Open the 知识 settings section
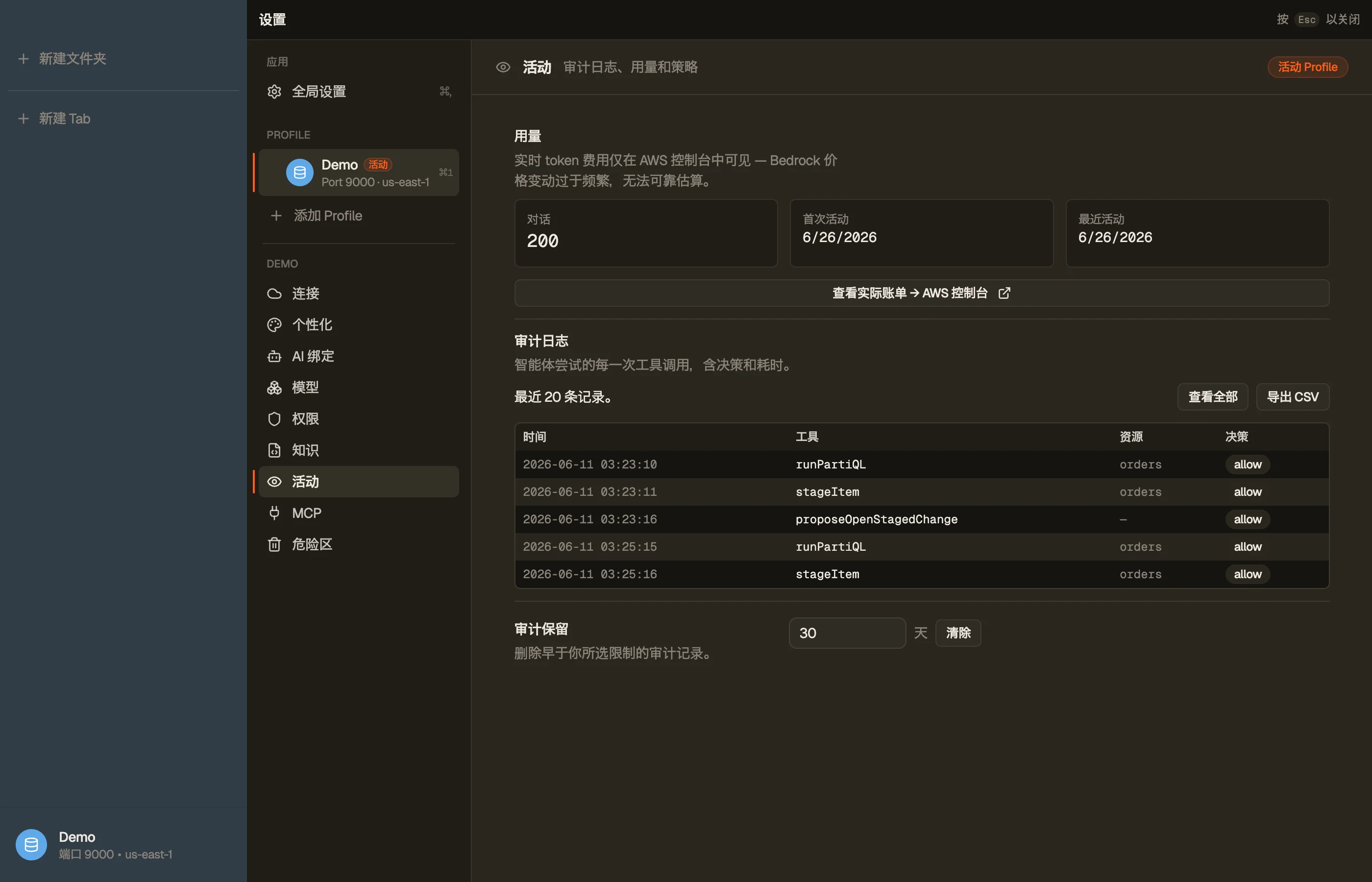This screenshot has height=882, width=1372. coord(359,450)
